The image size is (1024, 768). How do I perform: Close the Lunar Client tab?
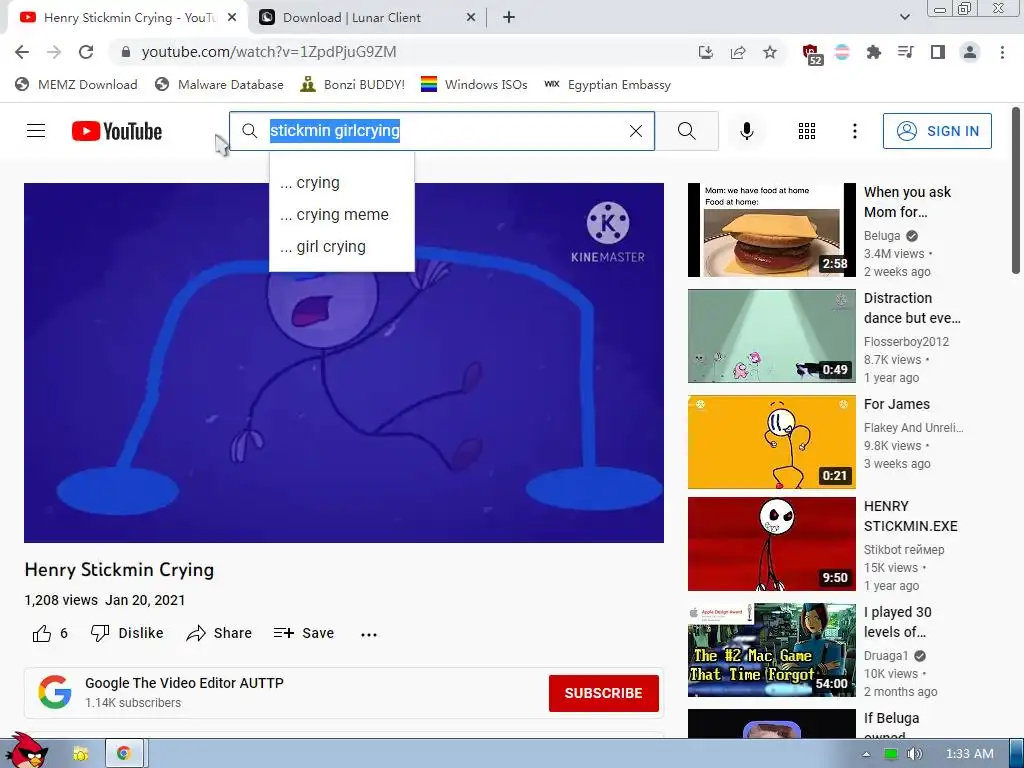tap(470, 18)
